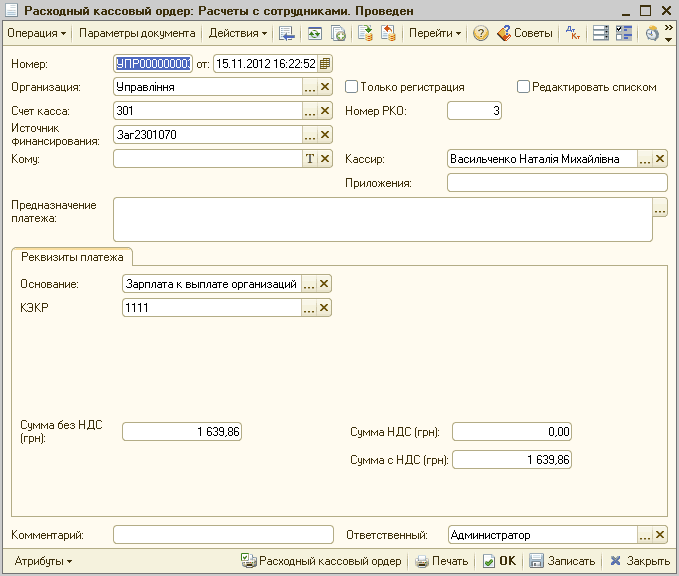
Task: Clear the Организация field with X icon
Action: click(324, 87)
